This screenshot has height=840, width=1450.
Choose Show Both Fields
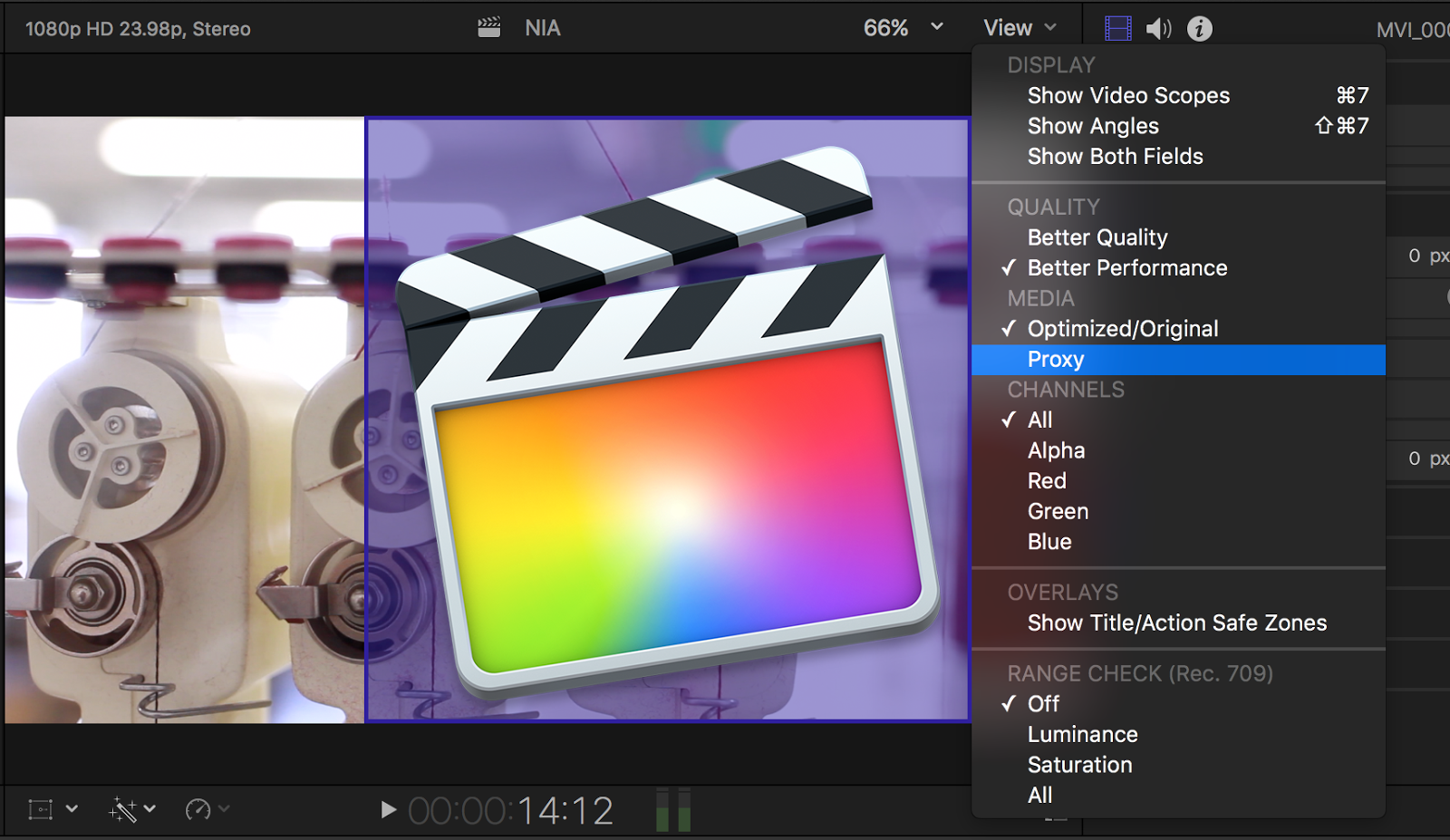[1178, 156]
